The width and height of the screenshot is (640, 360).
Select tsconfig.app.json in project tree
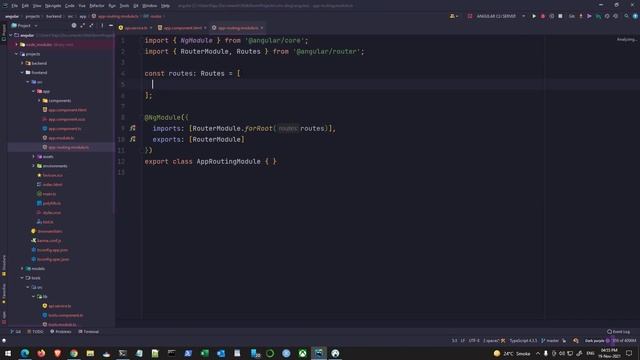click(52, 250)
